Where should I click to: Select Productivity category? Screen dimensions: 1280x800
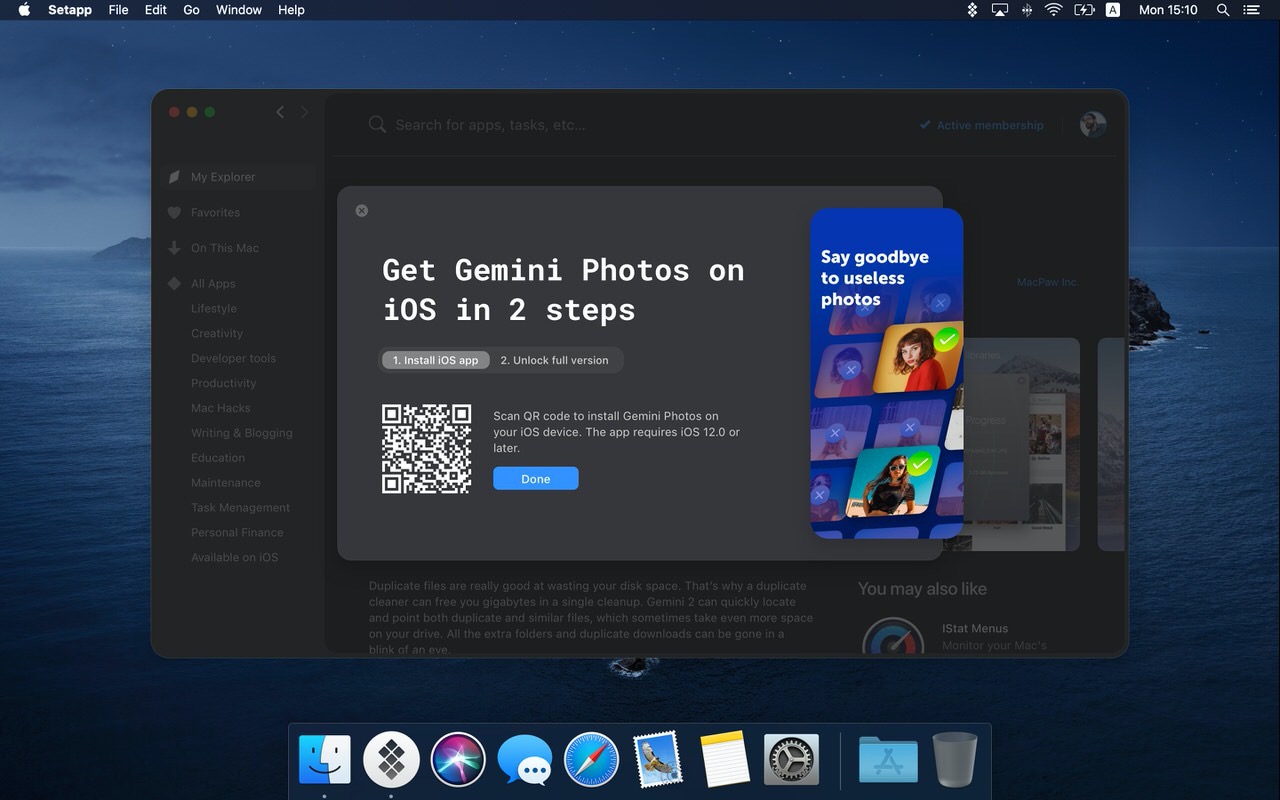tap(223, 383)
